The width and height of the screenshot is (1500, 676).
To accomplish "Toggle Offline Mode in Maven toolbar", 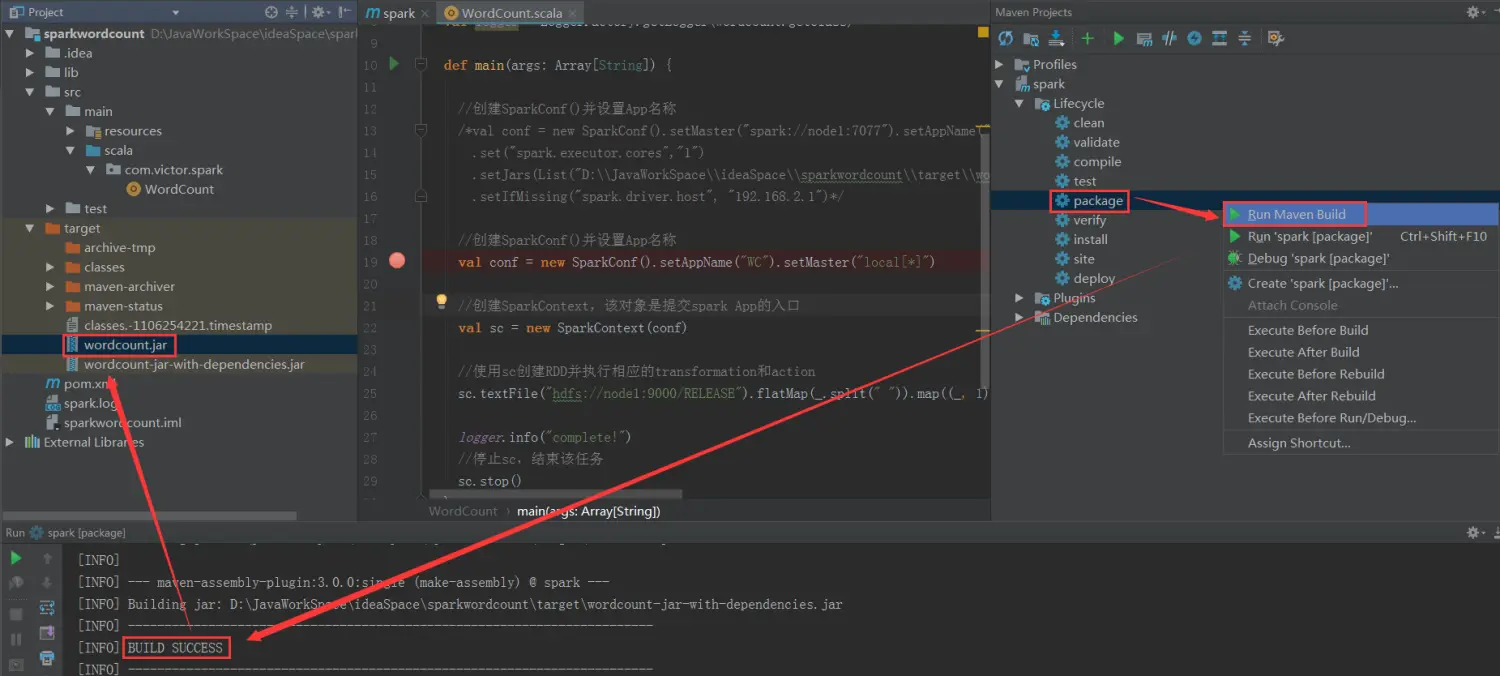I will pyautogui.click(x=1169, y=38).
